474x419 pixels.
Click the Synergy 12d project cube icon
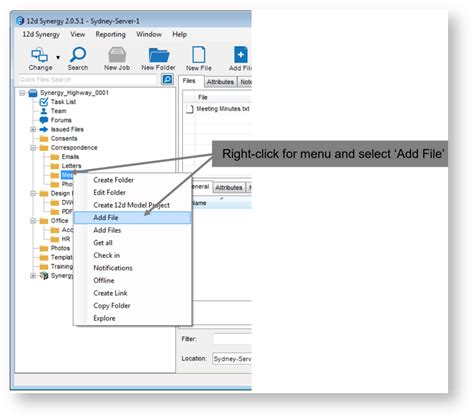44,276
